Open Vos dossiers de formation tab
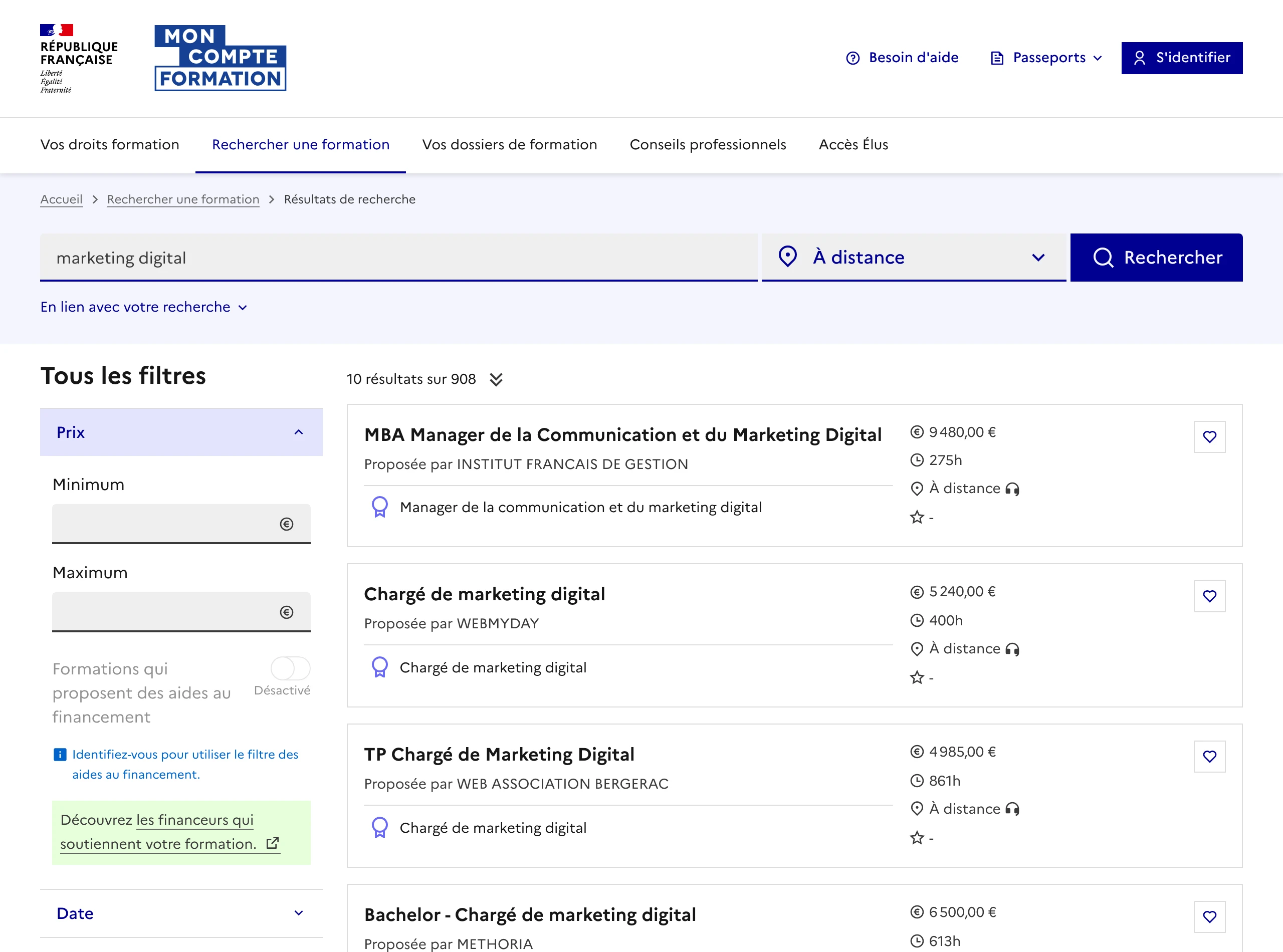Screen dimensions: 1283x952 point(510,145)
